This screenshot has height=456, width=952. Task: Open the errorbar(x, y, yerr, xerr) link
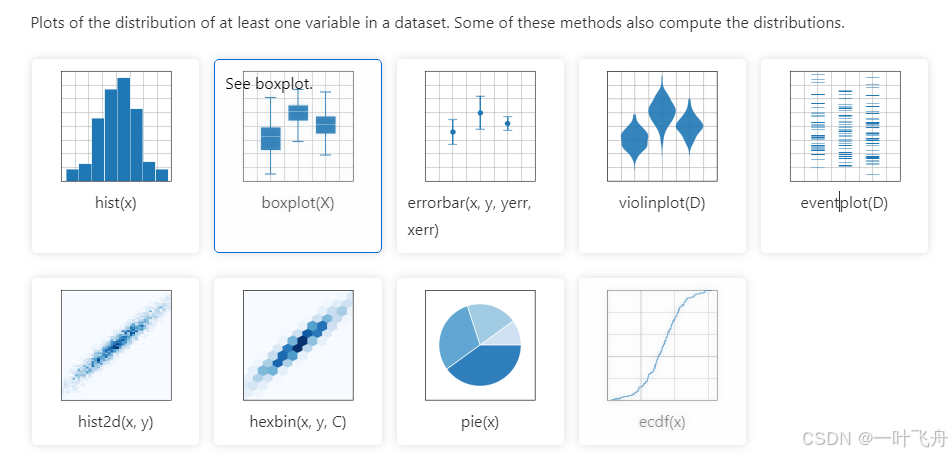click(469, 216)
